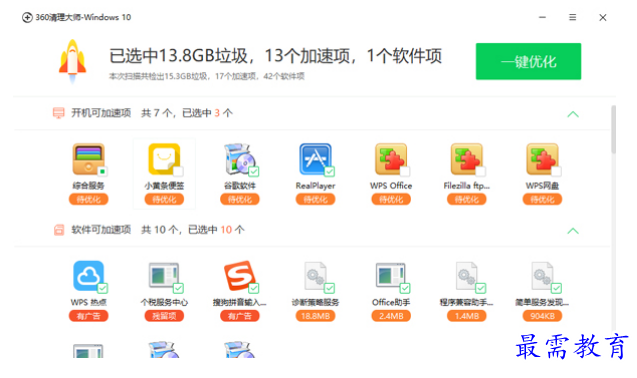
Task: Click the rocket icon in the header
Action: (x=73, y=61)
